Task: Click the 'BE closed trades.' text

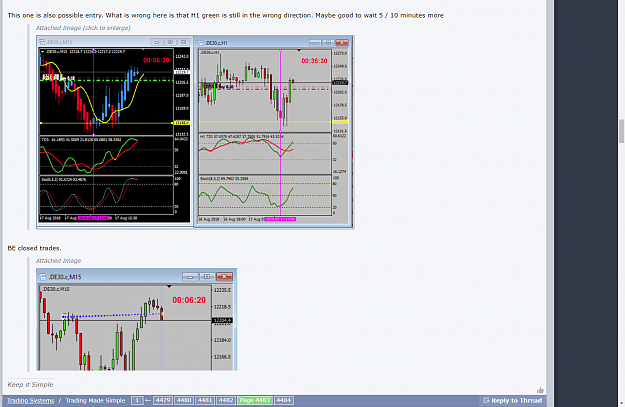Action: (x=34, y=248)
